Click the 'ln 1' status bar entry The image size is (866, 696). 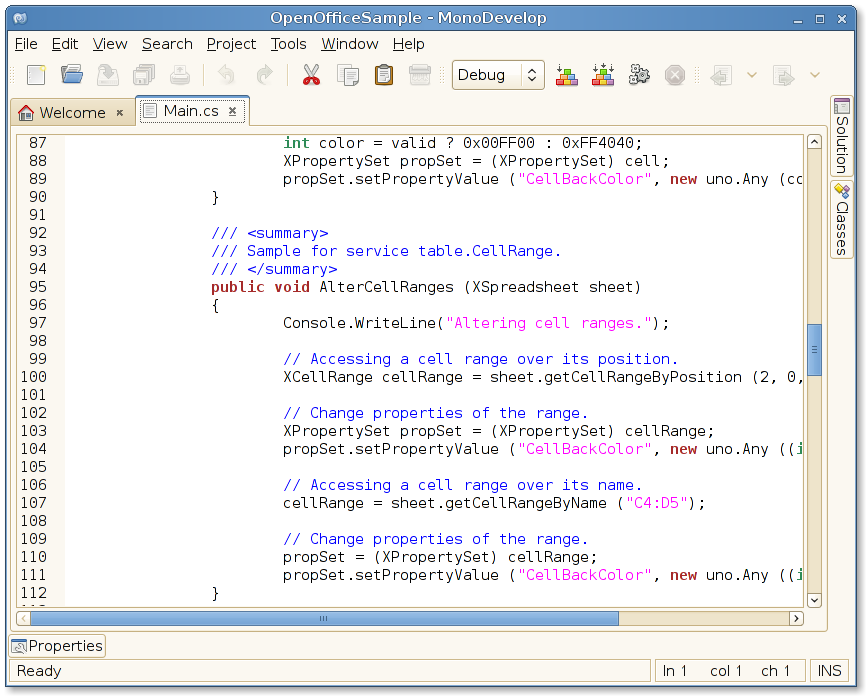coord(674,671)
